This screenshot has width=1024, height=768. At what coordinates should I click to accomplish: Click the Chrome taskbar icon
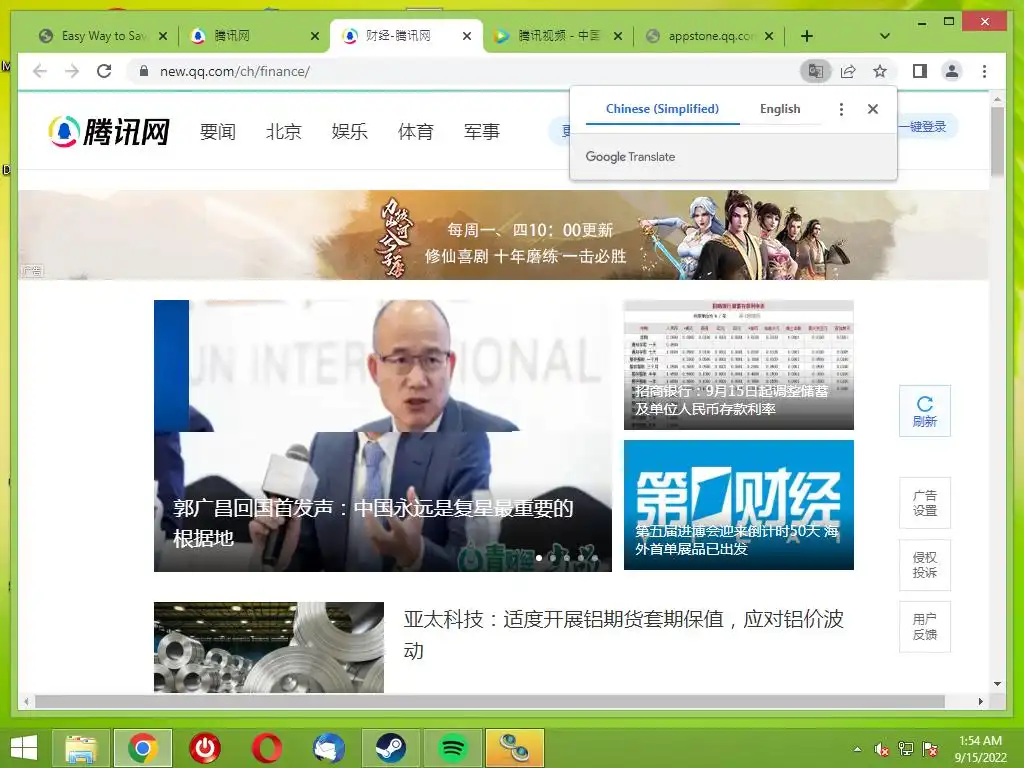point(142,748)
